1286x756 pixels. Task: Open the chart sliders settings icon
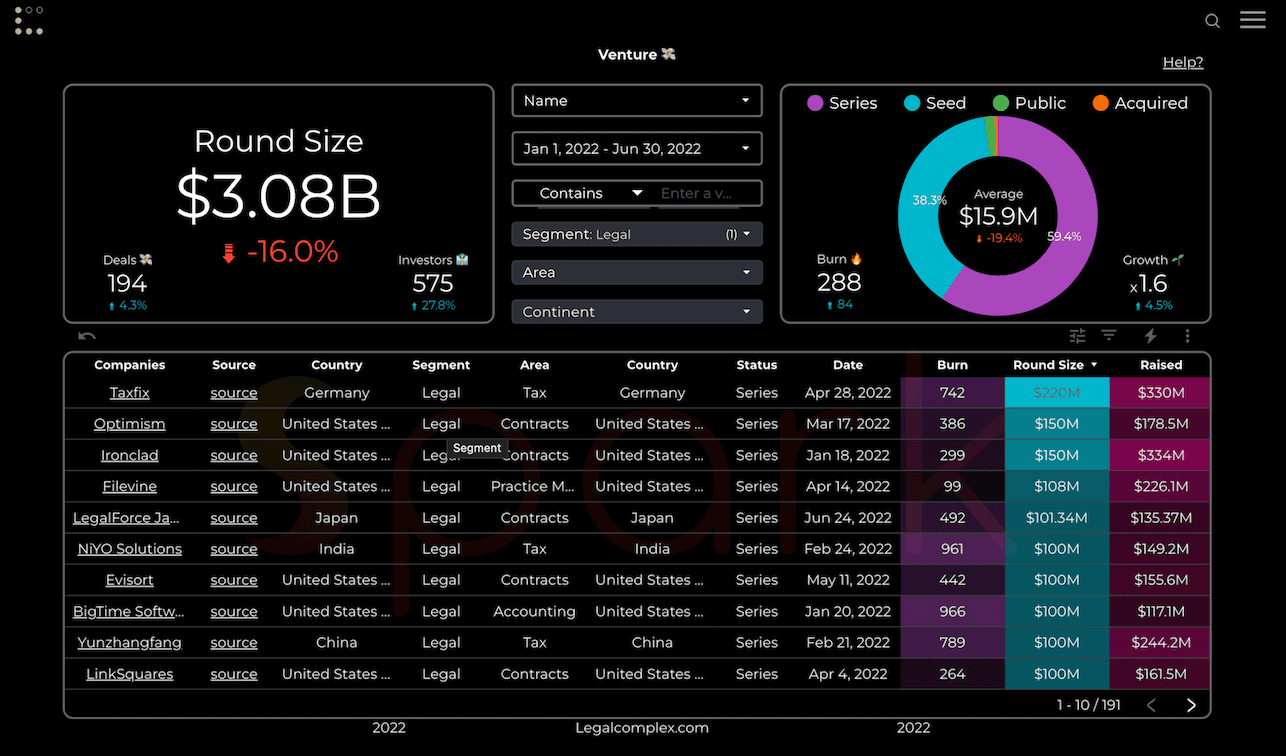(1077, 336)
